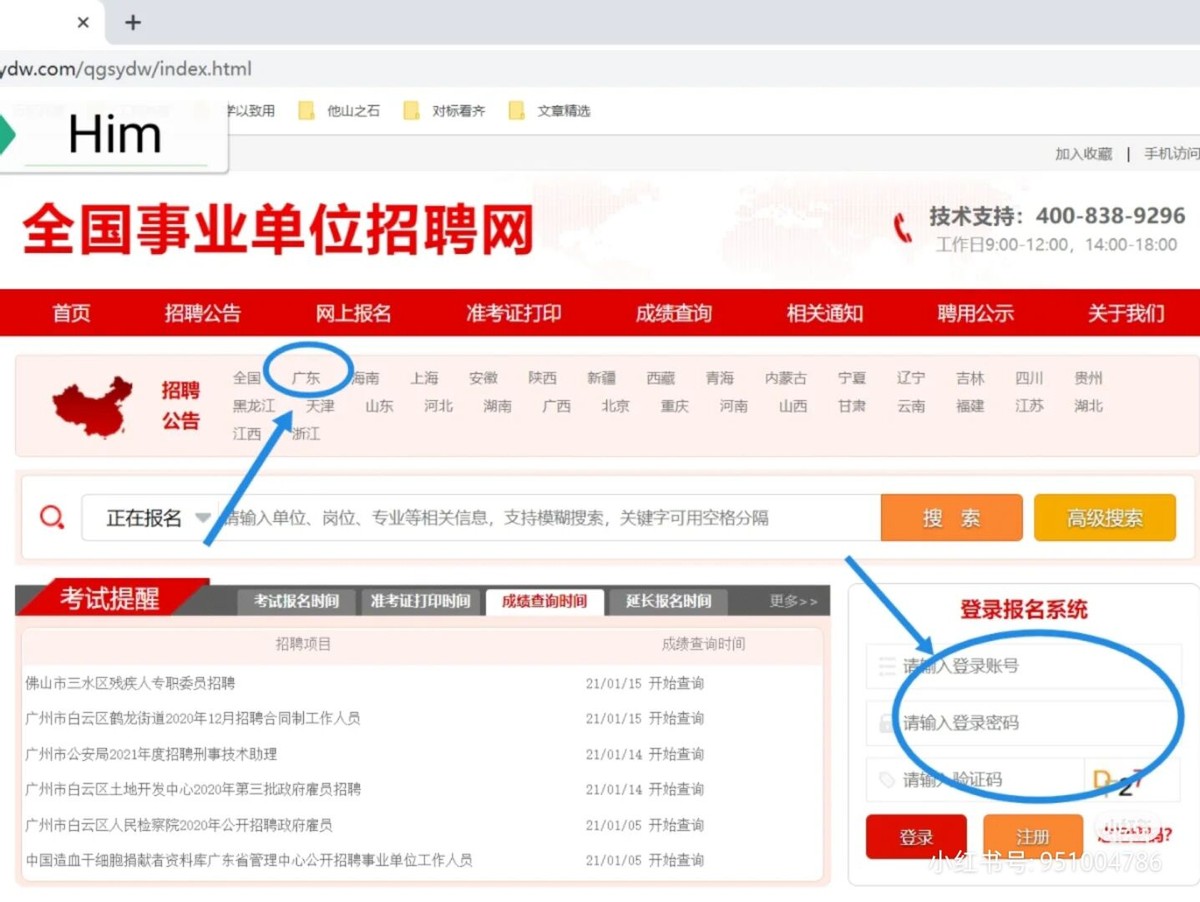
Task: Select the 山东 region link
Action: 379,406
